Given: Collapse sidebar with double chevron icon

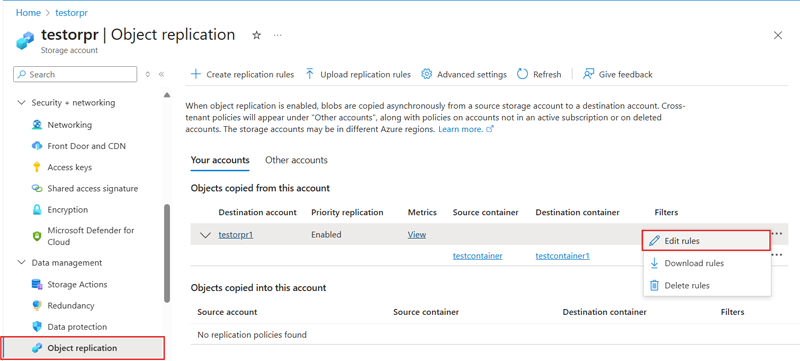Looking at the screenshot, I should pyautogui.click(x=161, y=74).
